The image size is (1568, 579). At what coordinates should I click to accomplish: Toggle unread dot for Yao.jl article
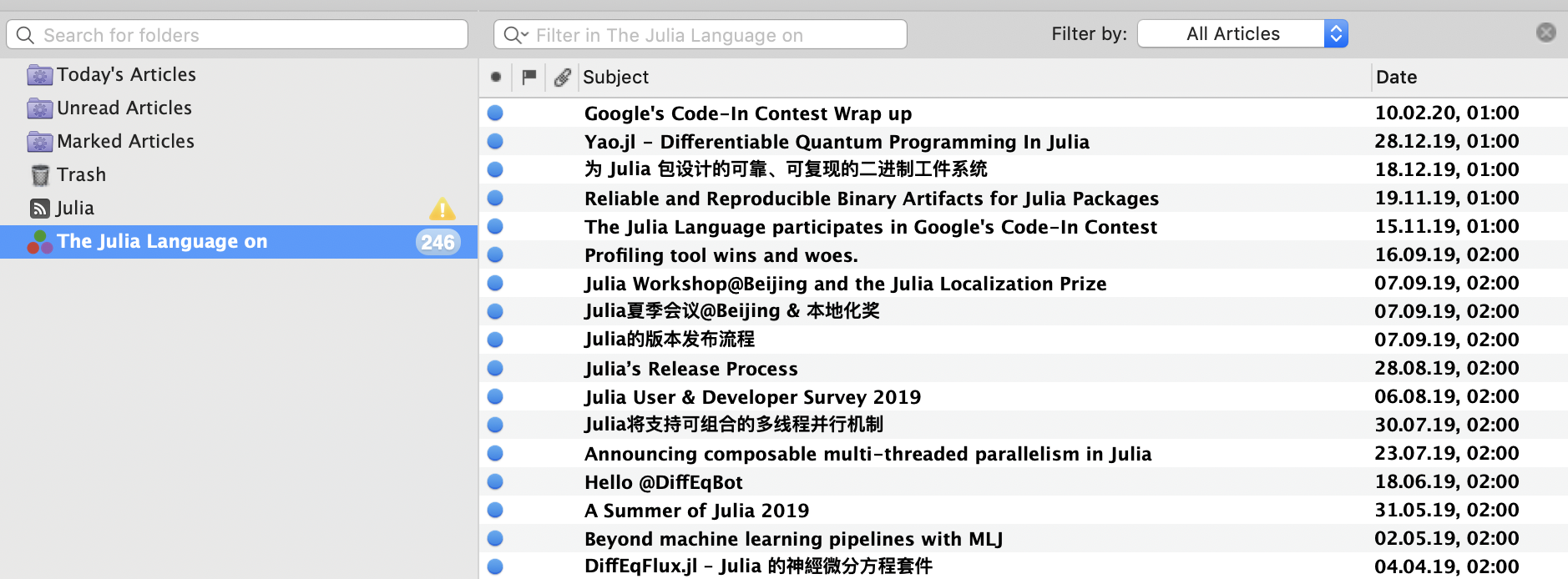(495, 141)
